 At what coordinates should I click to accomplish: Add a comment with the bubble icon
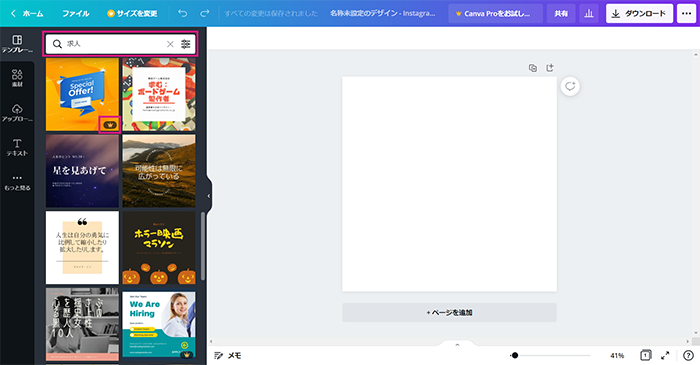point(570,86)
